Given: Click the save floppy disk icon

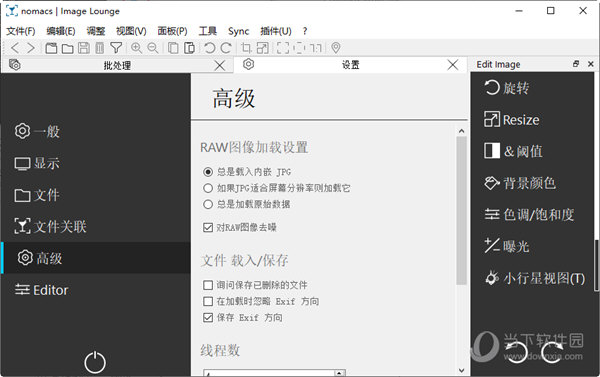Looking at the screenshot, I should (84, 48).
